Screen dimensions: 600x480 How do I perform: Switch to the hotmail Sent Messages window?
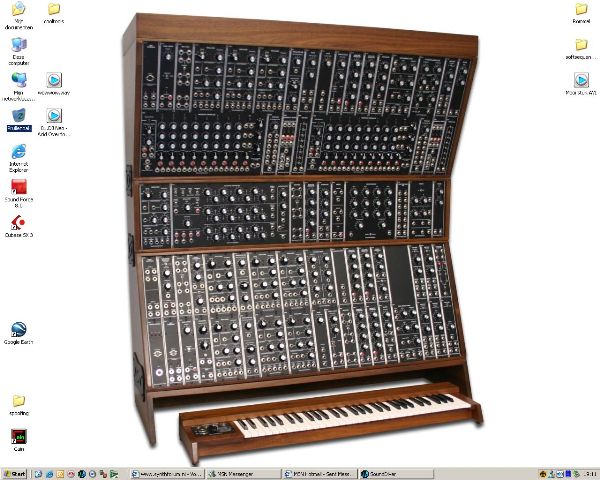point(320,474)
